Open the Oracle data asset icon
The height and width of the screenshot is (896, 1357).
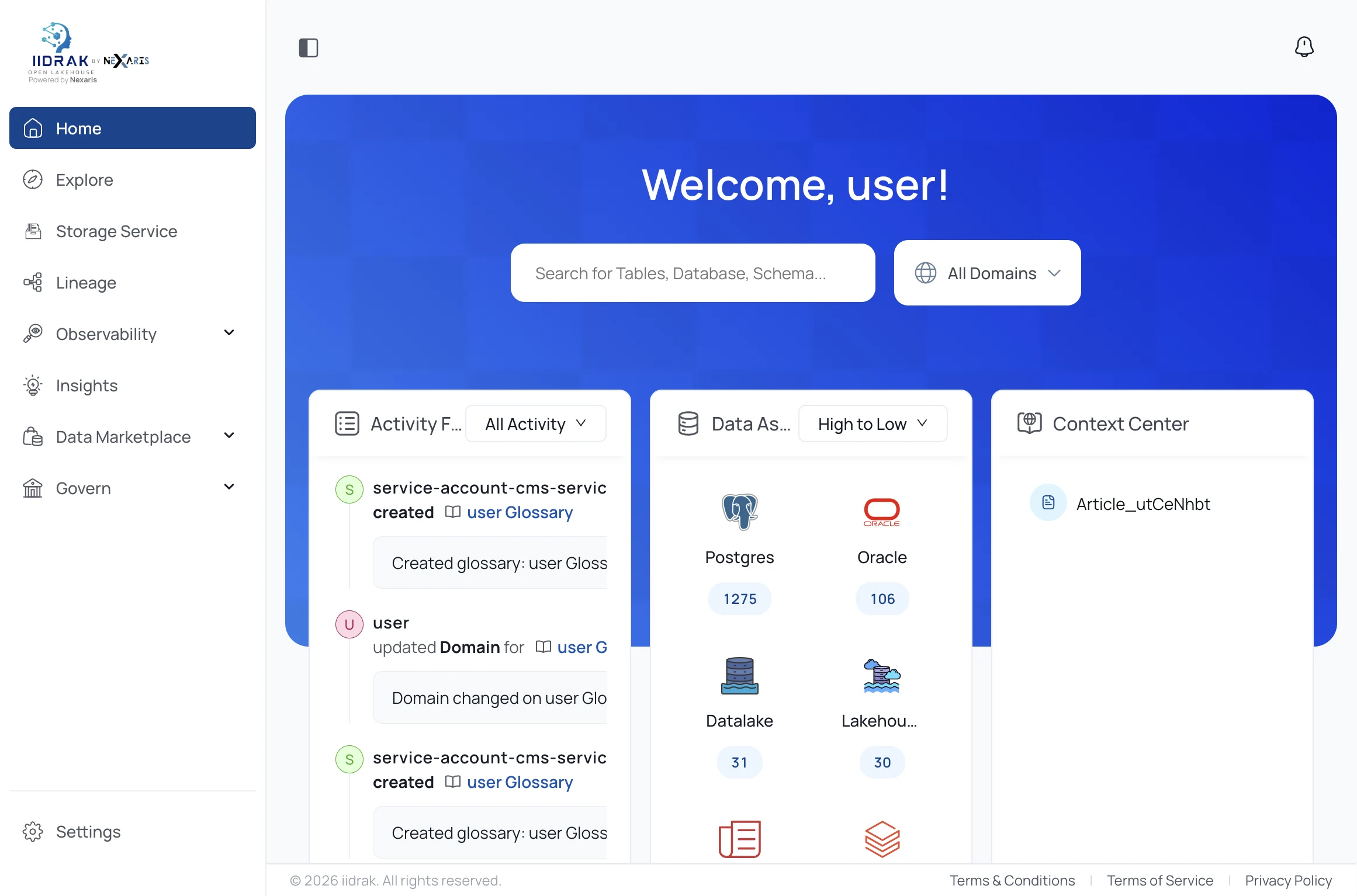pos(882,512)
